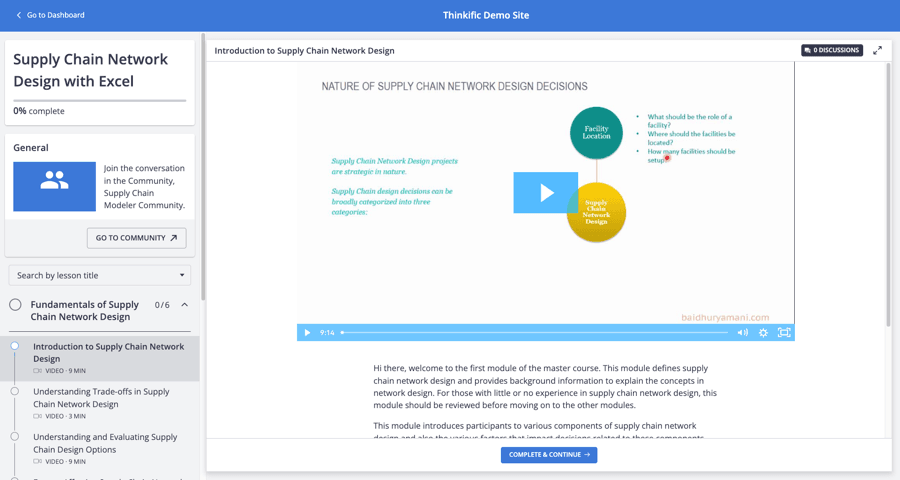Click the community people icon thumbnail
The width and height of the screenshot is (900, 480).
(54, 186)
